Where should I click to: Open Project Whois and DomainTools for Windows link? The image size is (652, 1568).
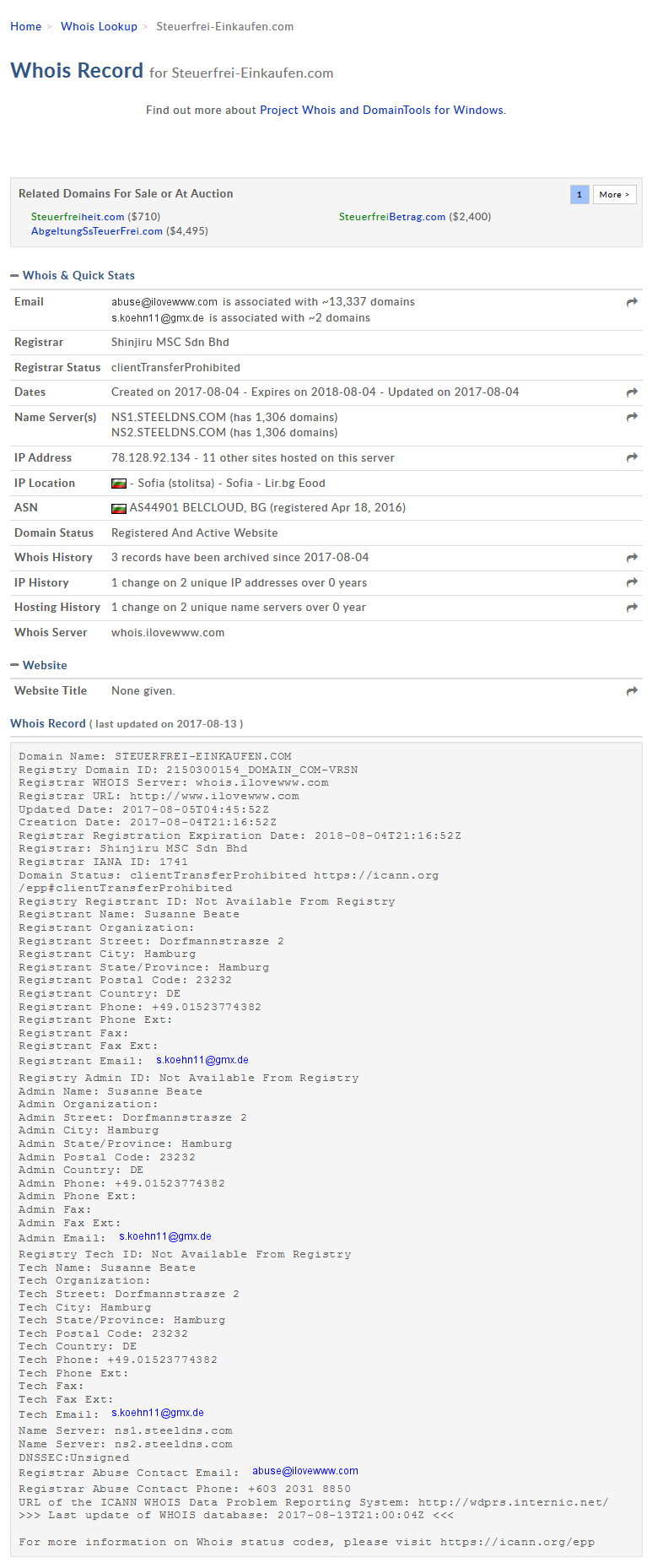tap(381, 111)
